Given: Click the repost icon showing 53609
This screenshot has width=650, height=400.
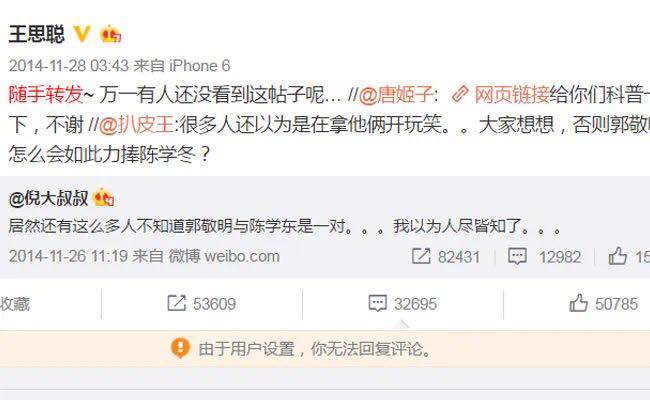Looking at the screenshot, I should (x=177, y=303).
